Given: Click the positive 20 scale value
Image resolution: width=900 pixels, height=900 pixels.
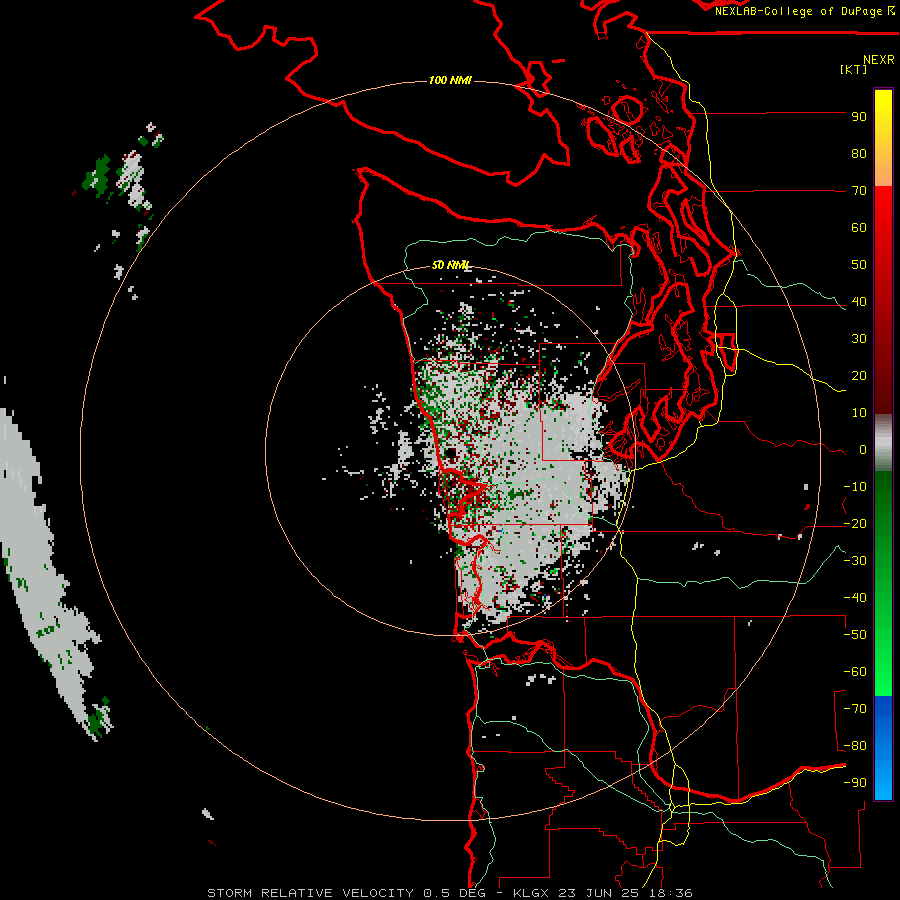Looking at the screenshot, I should tap(859, 376).
